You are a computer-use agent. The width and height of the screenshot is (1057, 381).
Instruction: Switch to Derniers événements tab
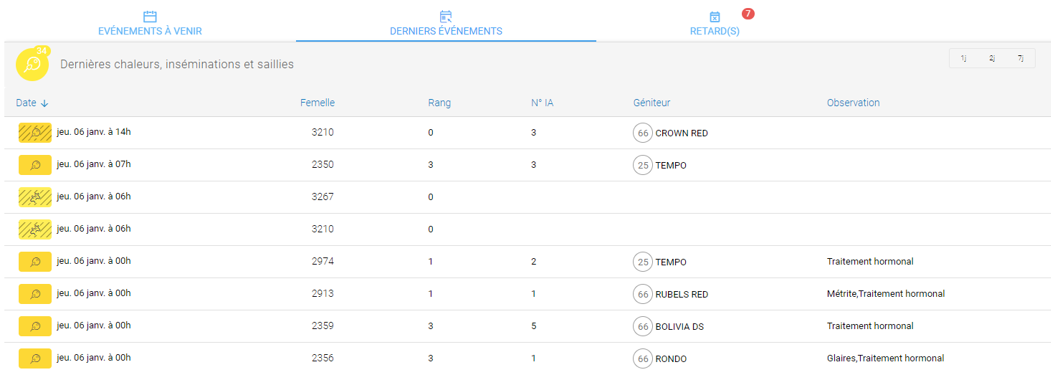446,31
